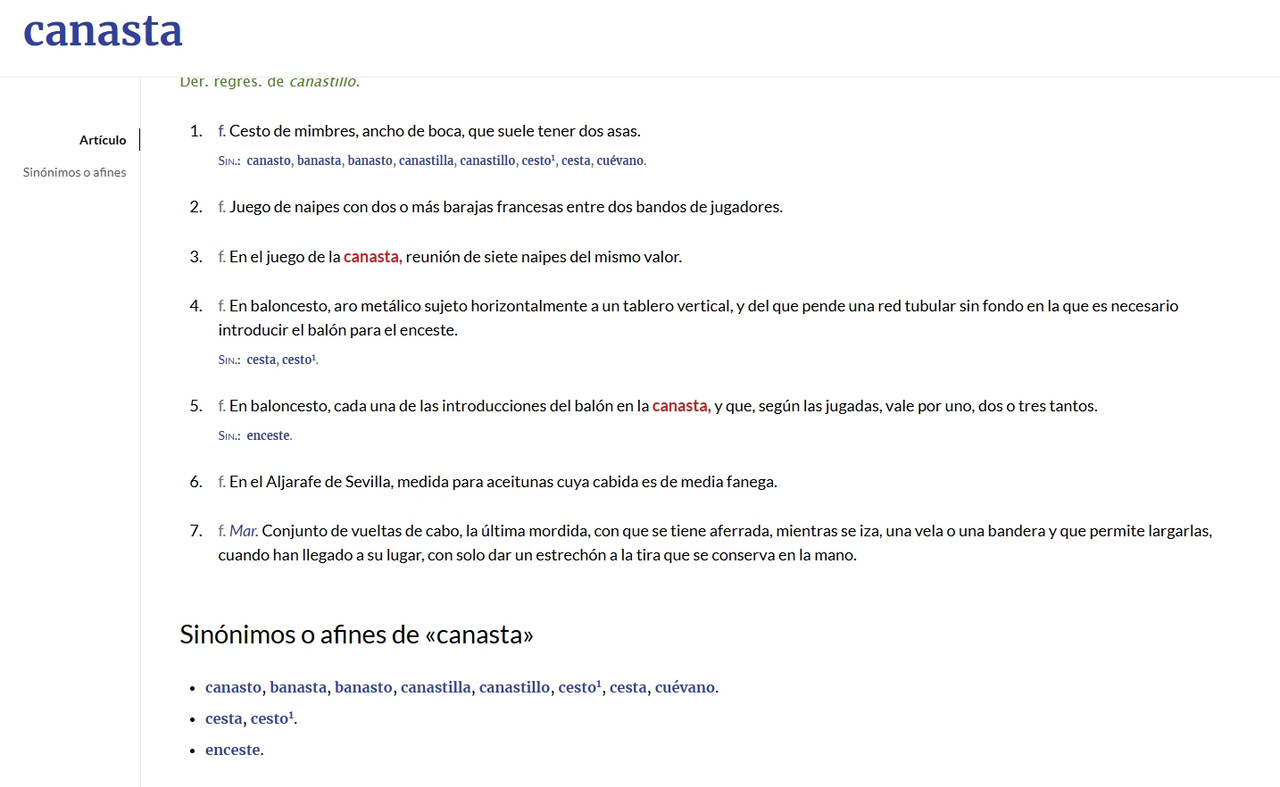The width and height of the screenshot is (1280, 787).
Task: Open synonym cuévano under definition 1
Action: tap(620, 160)
